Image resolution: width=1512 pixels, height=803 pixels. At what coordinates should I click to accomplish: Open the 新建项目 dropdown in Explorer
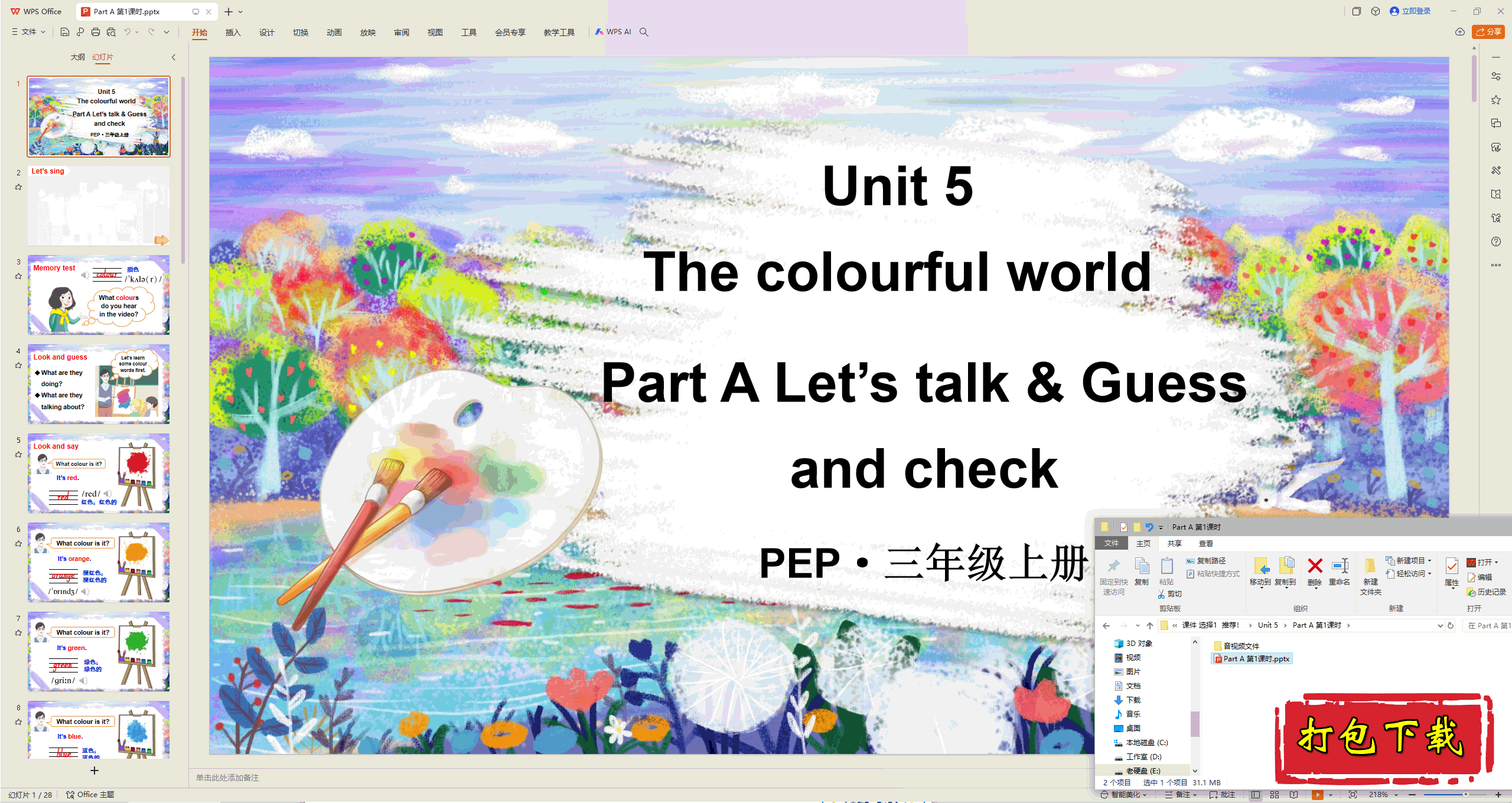1409,561
